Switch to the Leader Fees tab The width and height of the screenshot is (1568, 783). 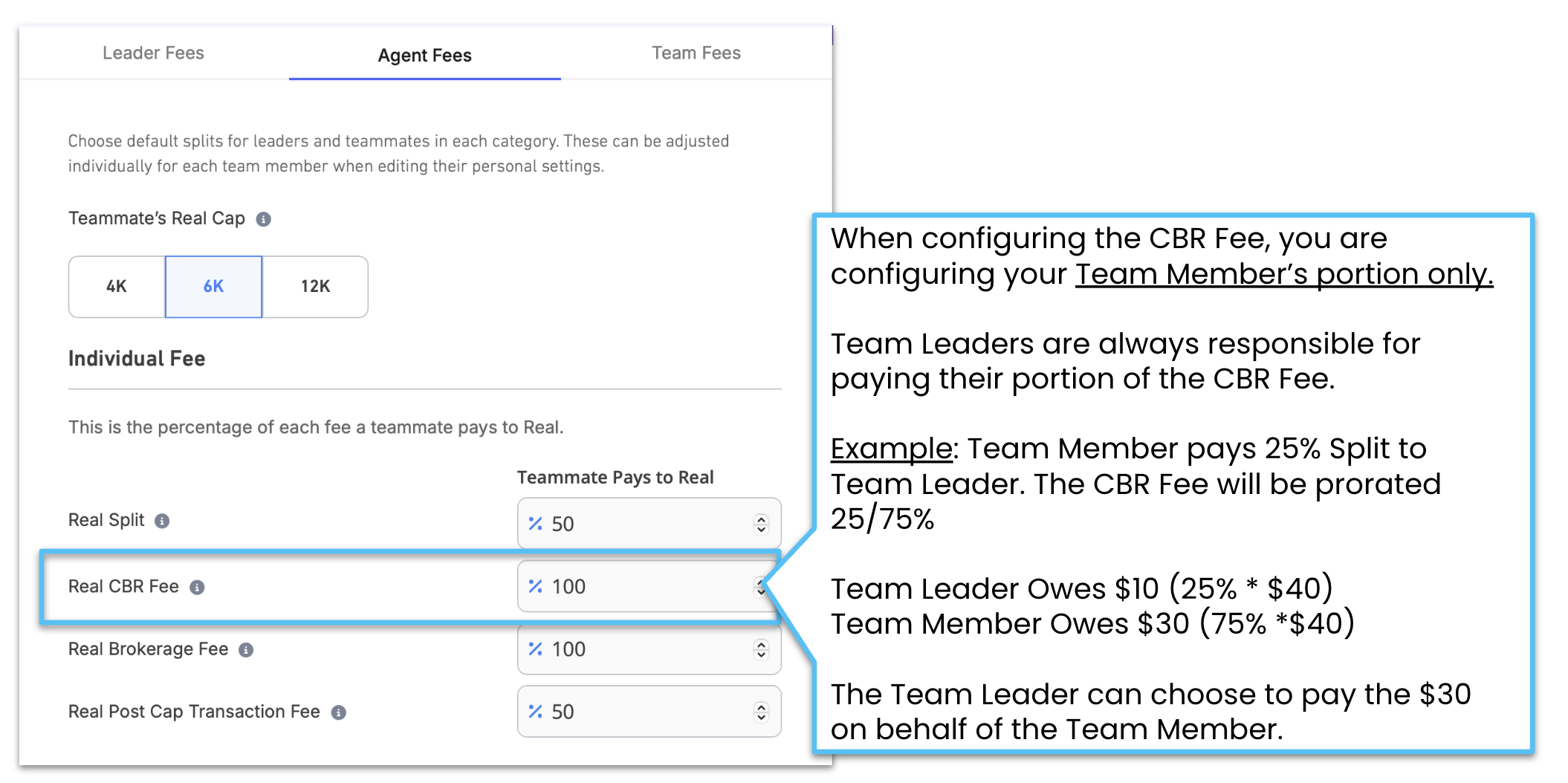[x=153, y=53]
